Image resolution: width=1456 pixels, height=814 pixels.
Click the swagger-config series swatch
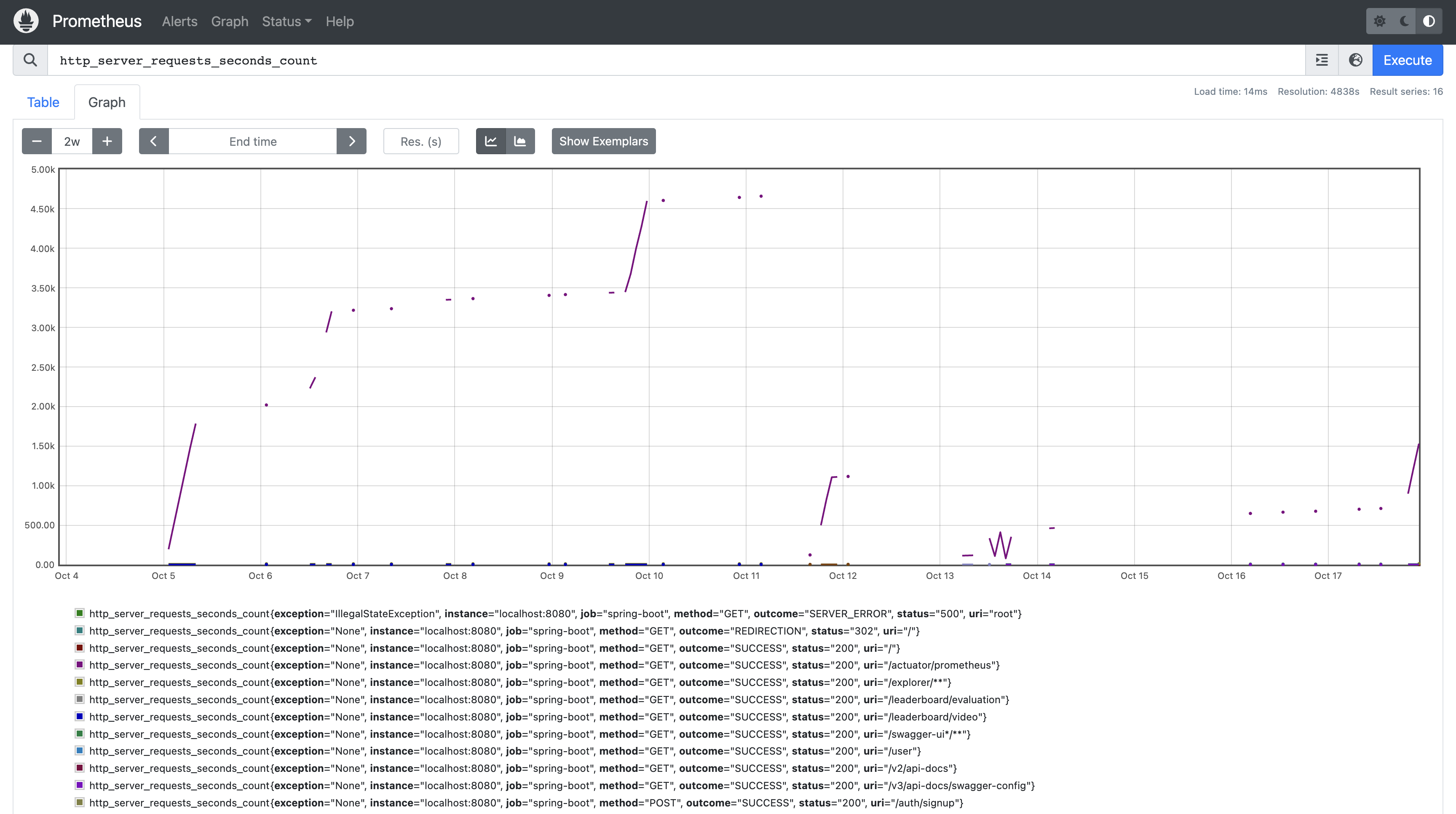click(80, 785)
